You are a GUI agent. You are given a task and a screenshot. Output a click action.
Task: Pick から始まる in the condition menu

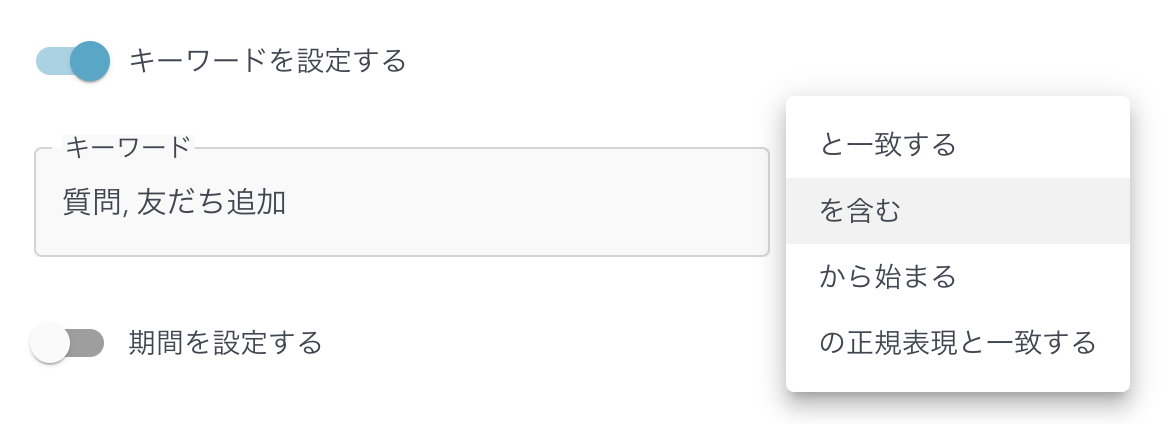(888, 276)
